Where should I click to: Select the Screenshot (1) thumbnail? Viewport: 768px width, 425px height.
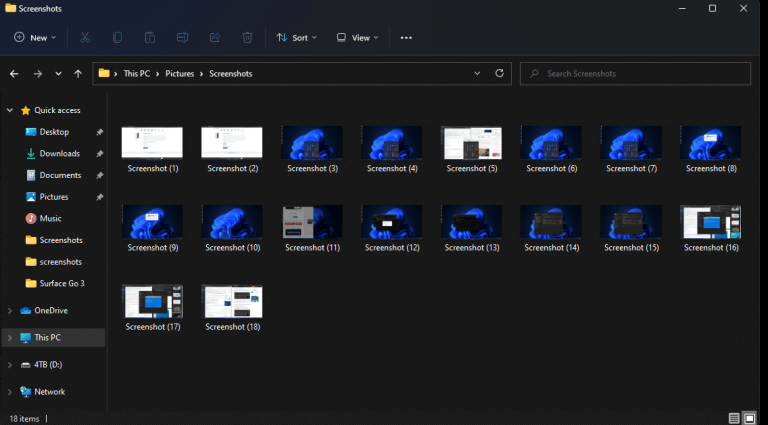coord(152,142)
